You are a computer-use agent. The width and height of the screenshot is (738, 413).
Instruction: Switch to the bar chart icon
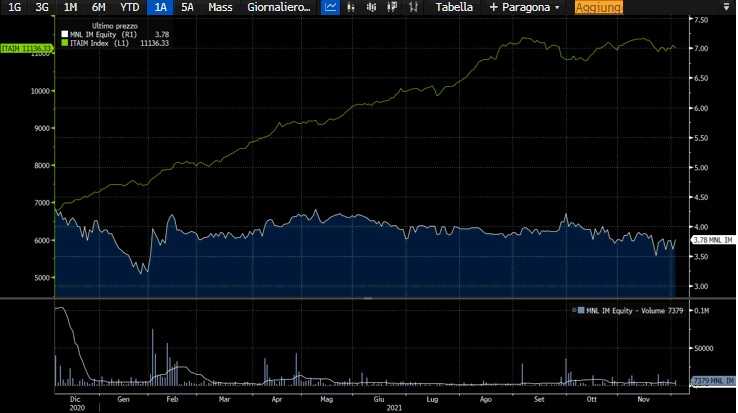(351, 7)
